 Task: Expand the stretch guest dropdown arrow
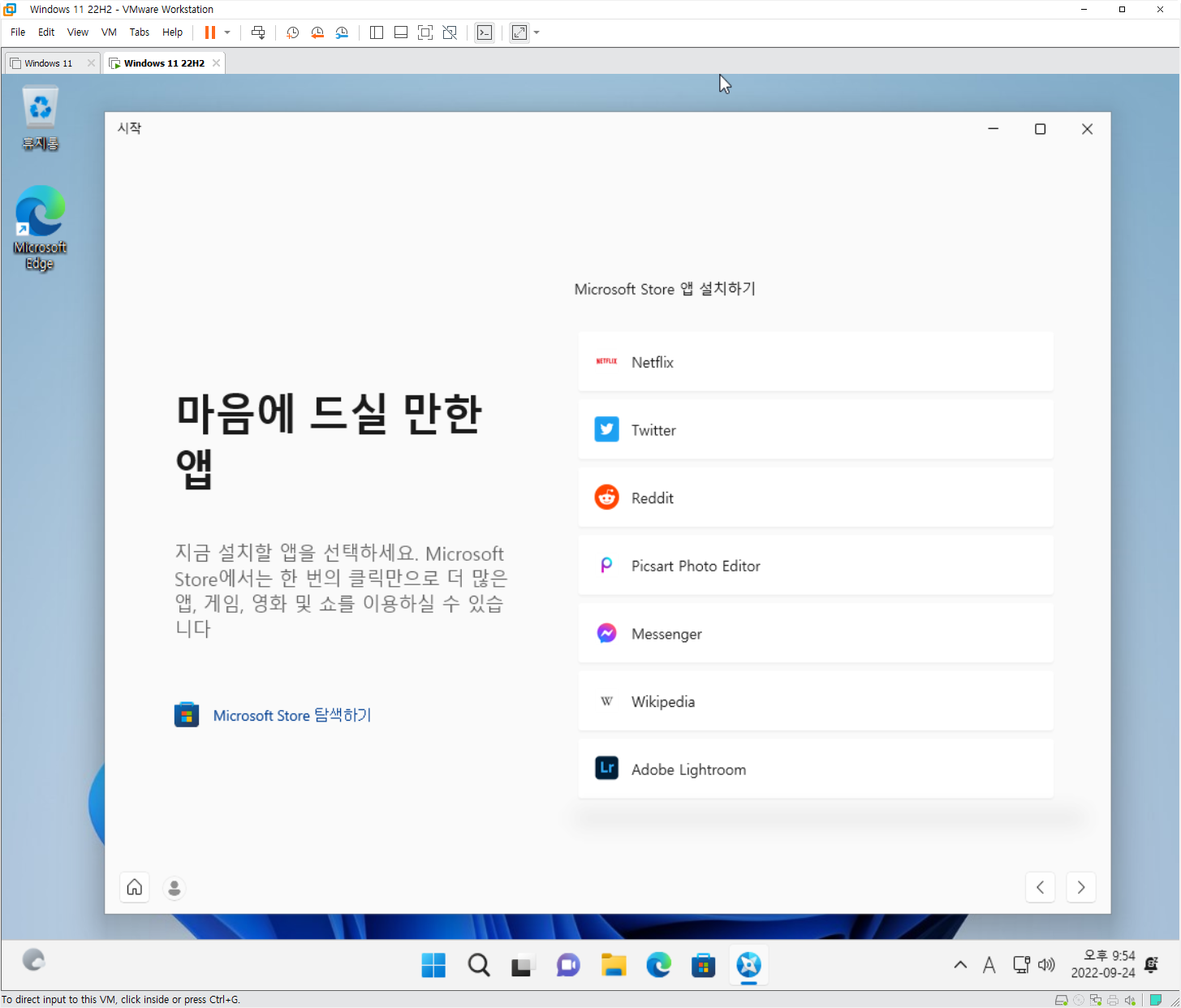[x=537, y=32]
